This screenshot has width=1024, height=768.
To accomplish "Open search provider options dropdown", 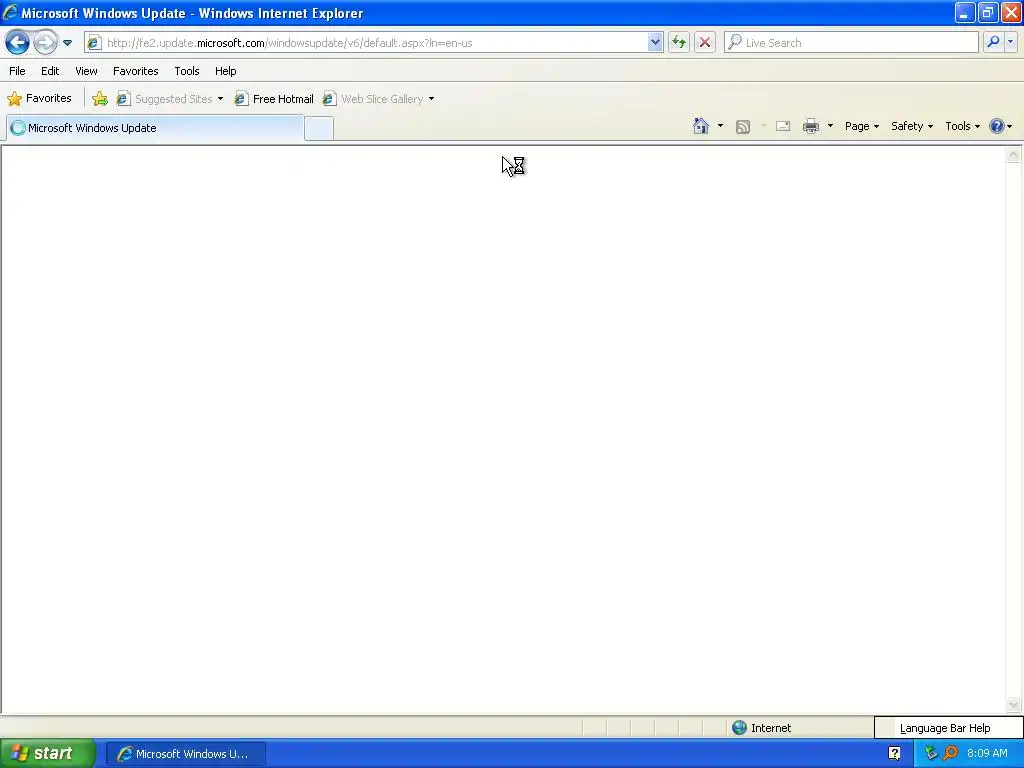I will point(1010,42).
